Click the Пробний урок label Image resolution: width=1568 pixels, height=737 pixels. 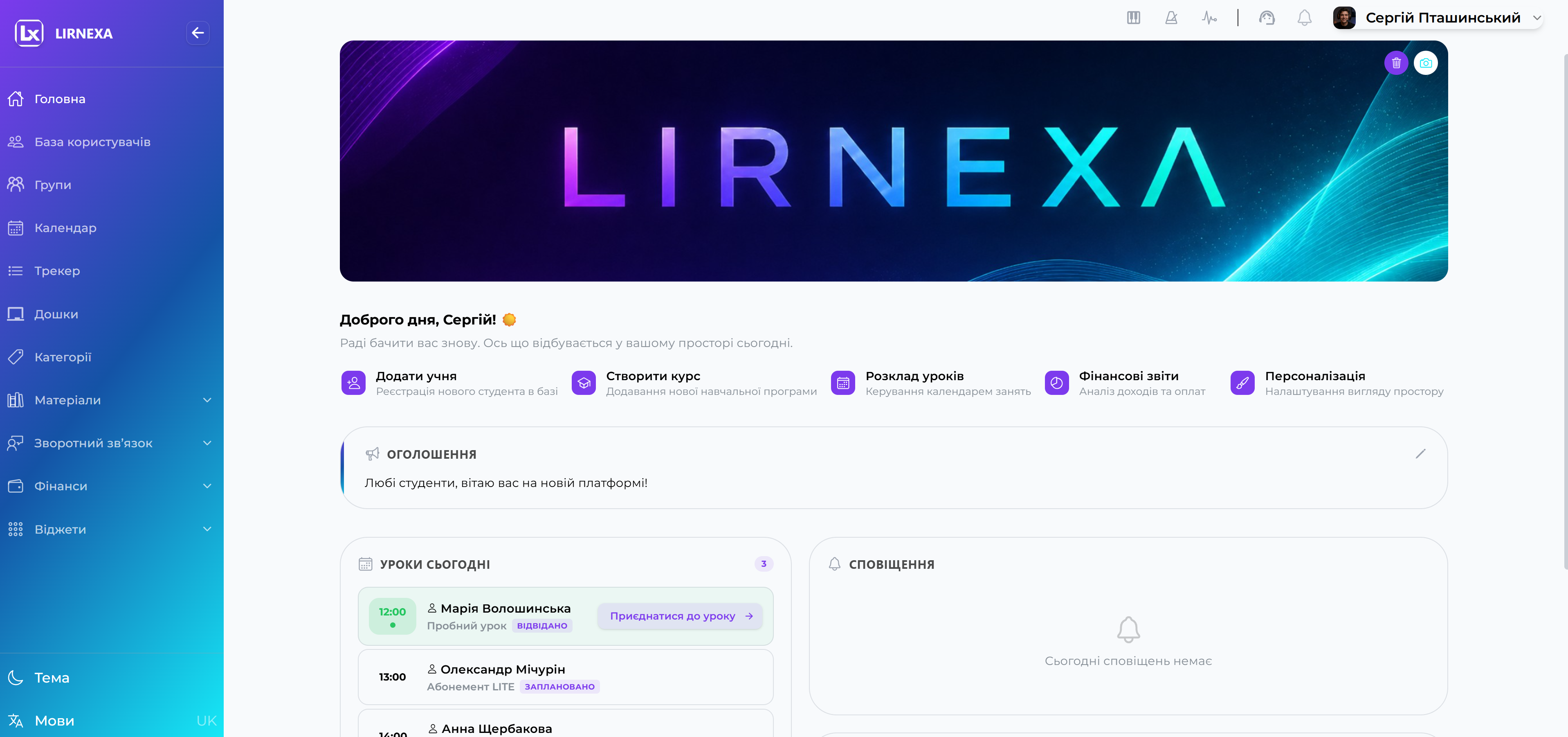point(466,626)
